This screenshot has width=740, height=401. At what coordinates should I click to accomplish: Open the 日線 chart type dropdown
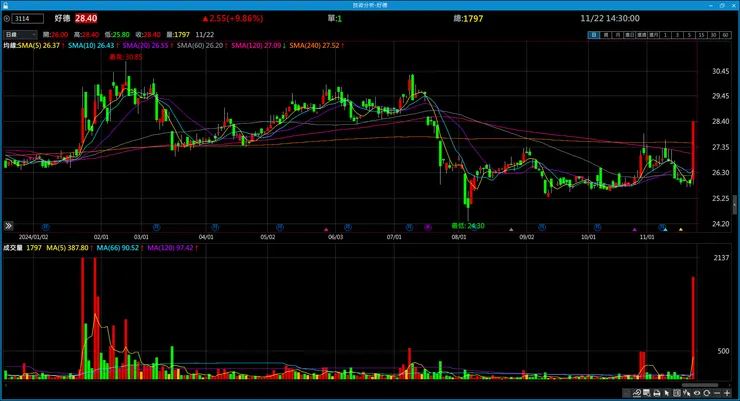click(x=20, y=34)
